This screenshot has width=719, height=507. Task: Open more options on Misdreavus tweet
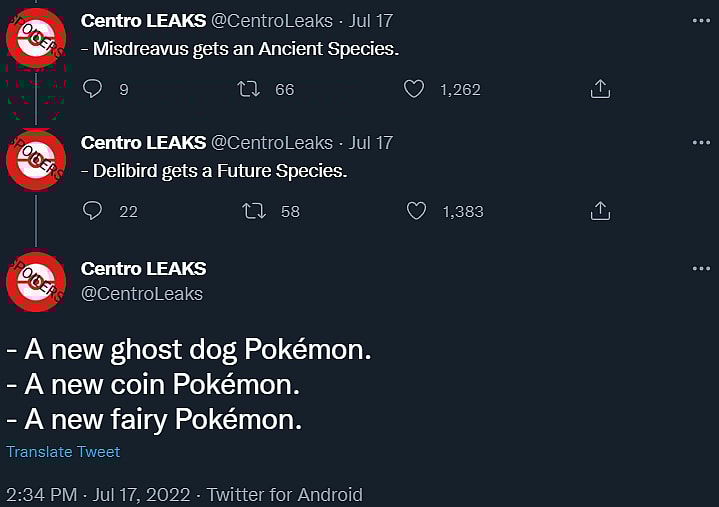click(701, 20)
